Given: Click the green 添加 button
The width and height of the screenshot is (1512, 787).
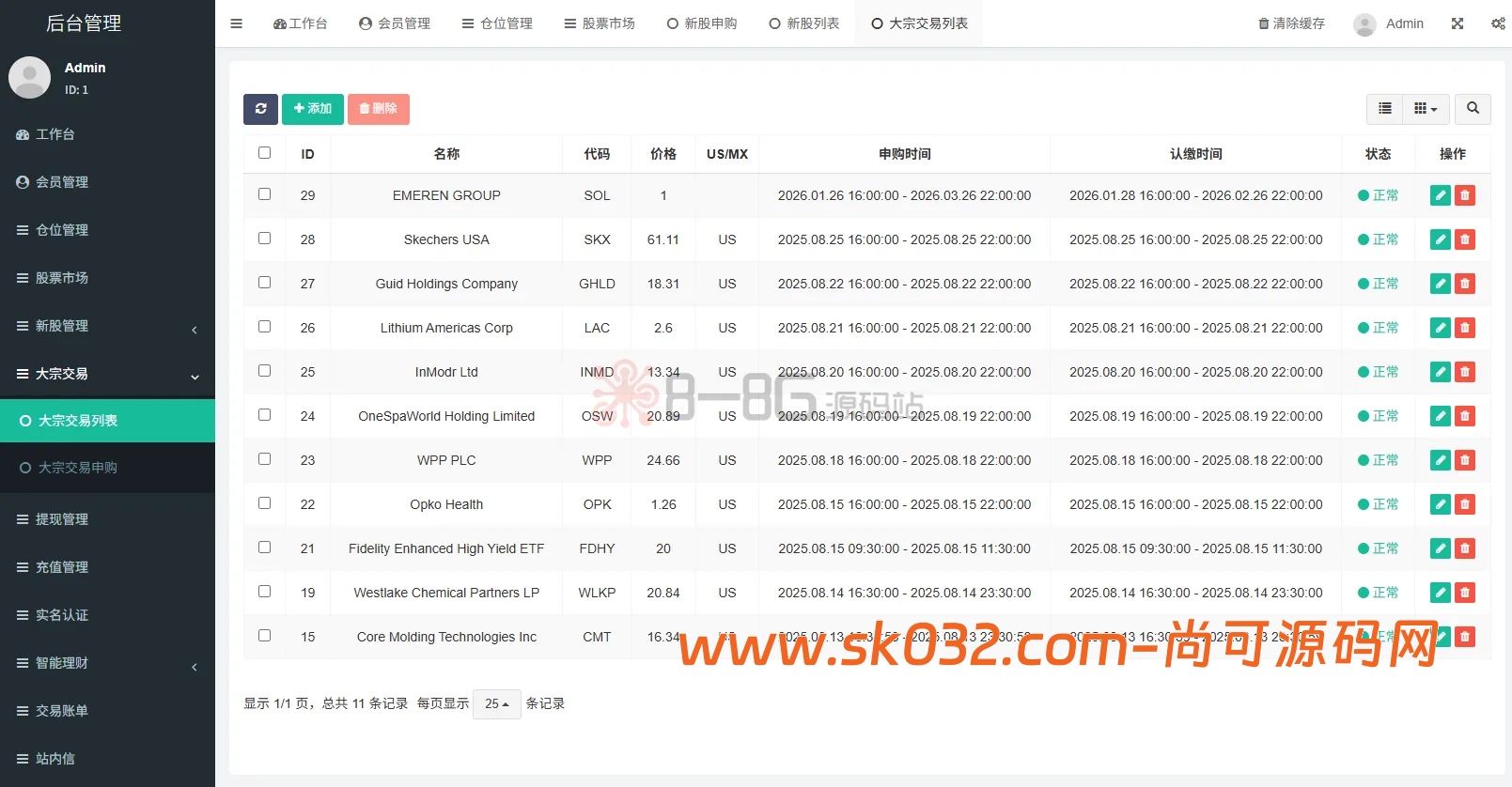Looking at the screenshot, I should [313, 109].
